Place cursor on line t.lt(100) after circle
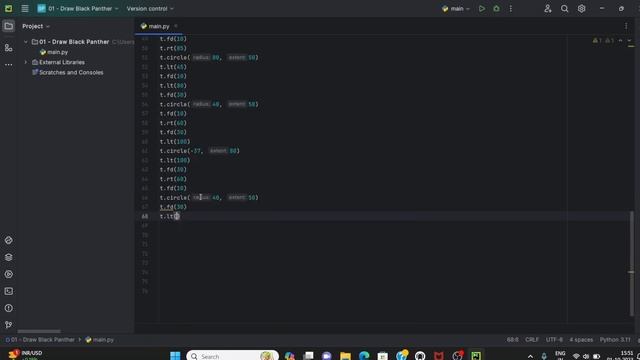The height and width of the screenshot is (360, 640). click(x=175, y=160)
